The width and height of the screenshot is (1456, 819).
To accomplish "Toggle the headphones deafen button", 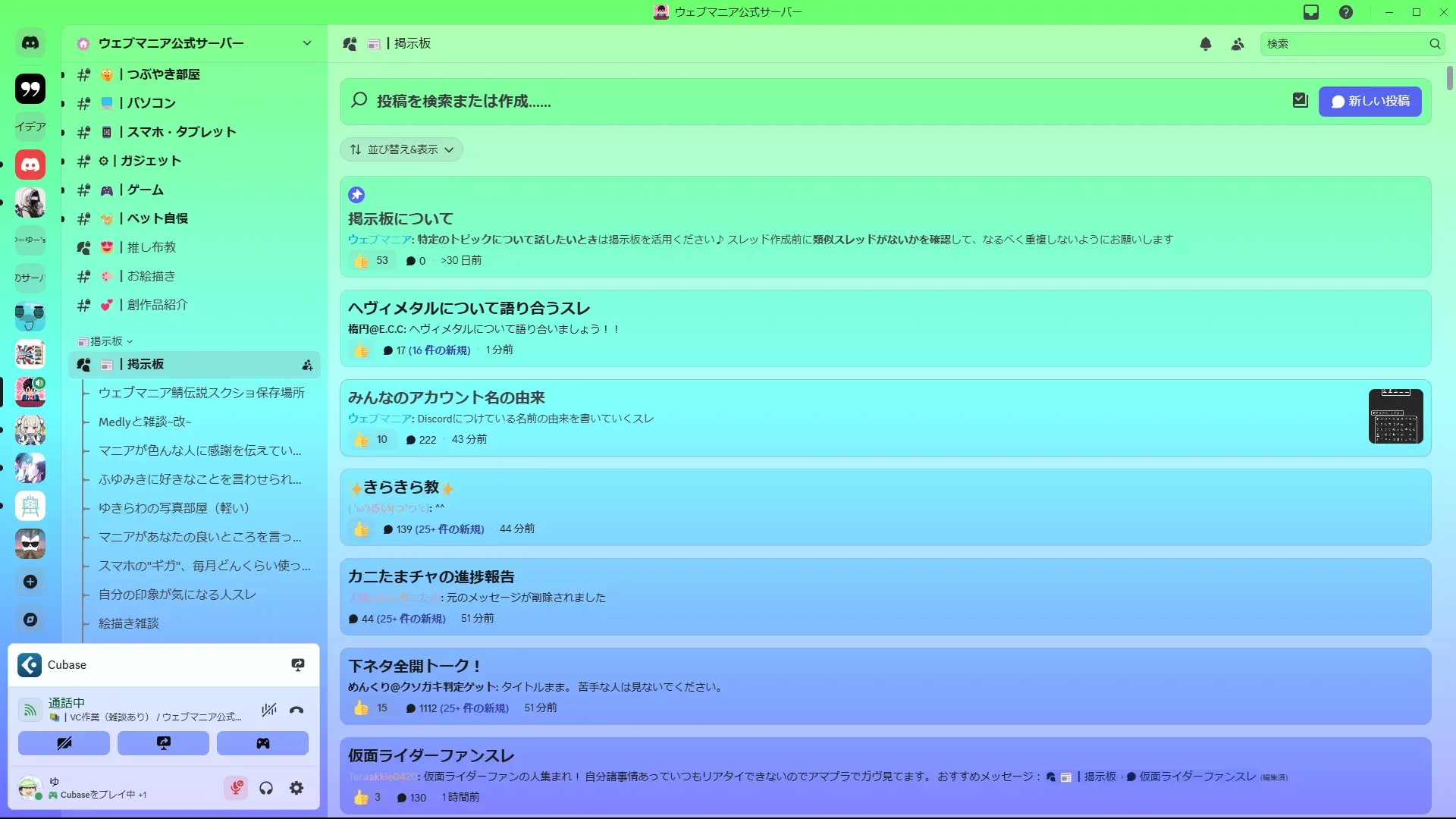I will [266, 788].
